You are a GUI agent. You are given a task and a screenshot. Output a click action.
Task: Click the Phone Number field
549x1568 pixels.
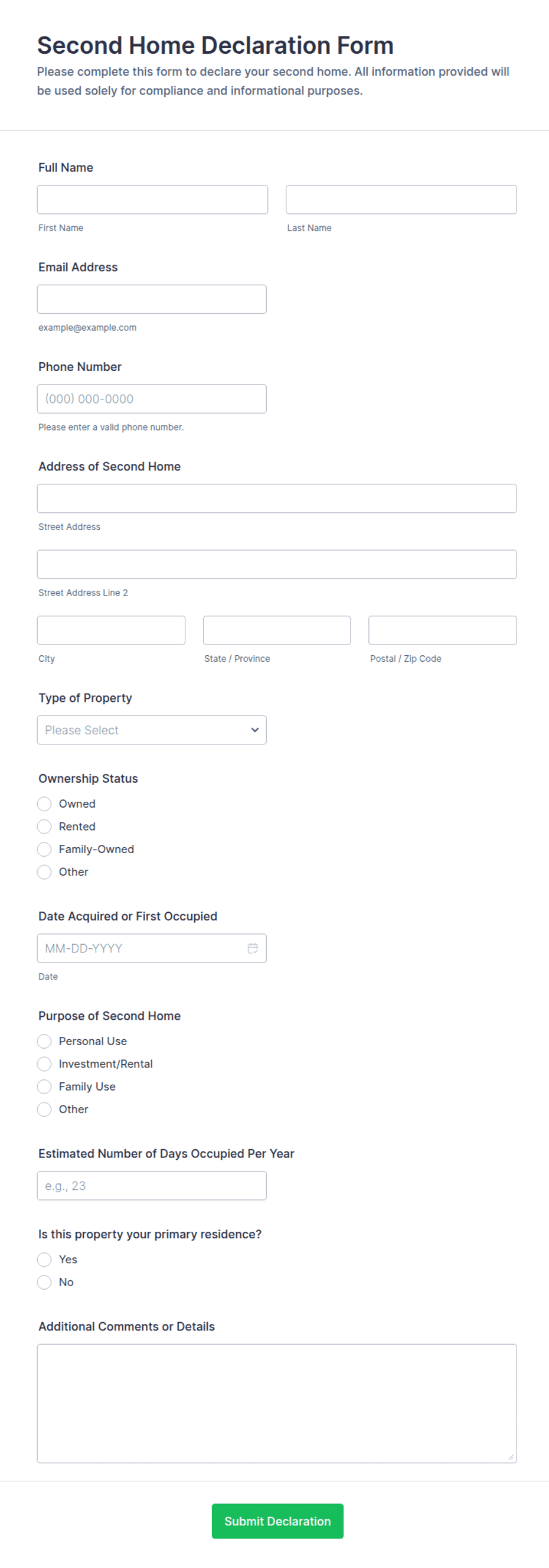(x=151, y=399)
